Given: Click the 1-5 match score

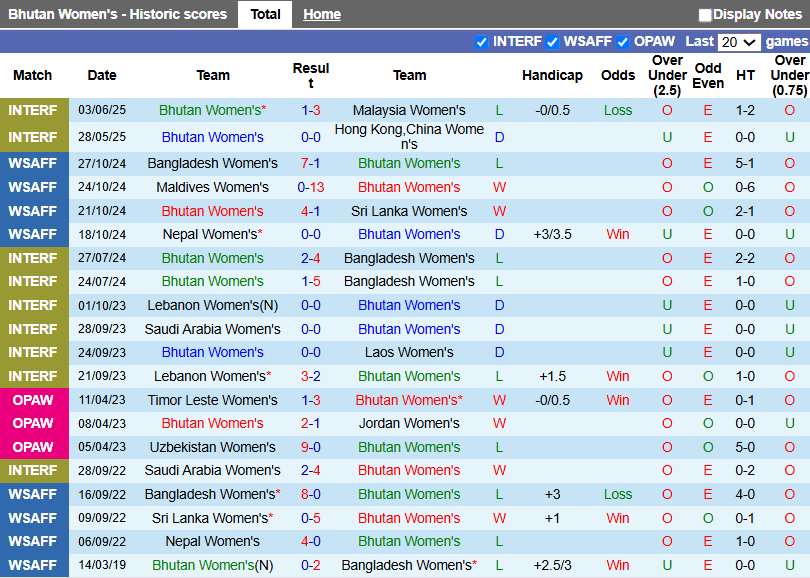Looking at the screenshot, I should [310, 282].
